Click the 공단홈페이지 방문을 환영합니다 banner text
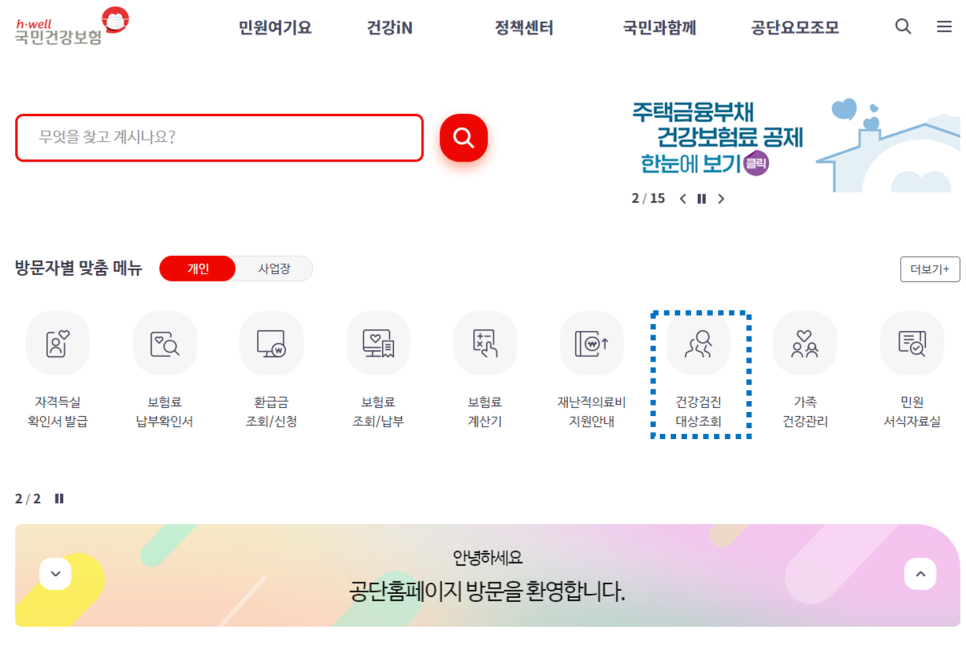Image resolution: width=966 pixels, height=650 pixels. [x=487, y=591]
